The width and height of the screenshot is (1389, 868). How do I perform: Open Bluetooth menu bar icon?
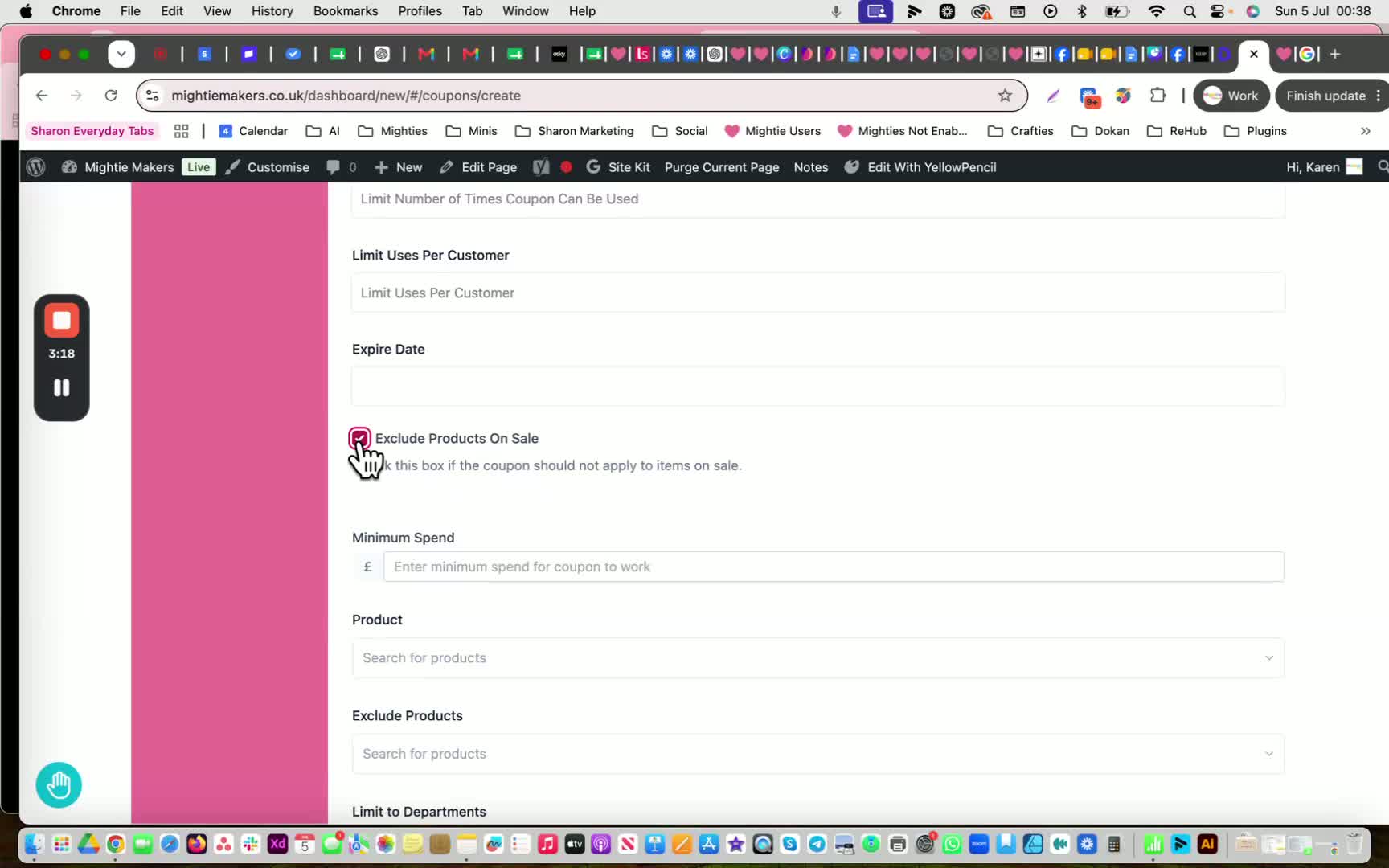point(1082,11)
